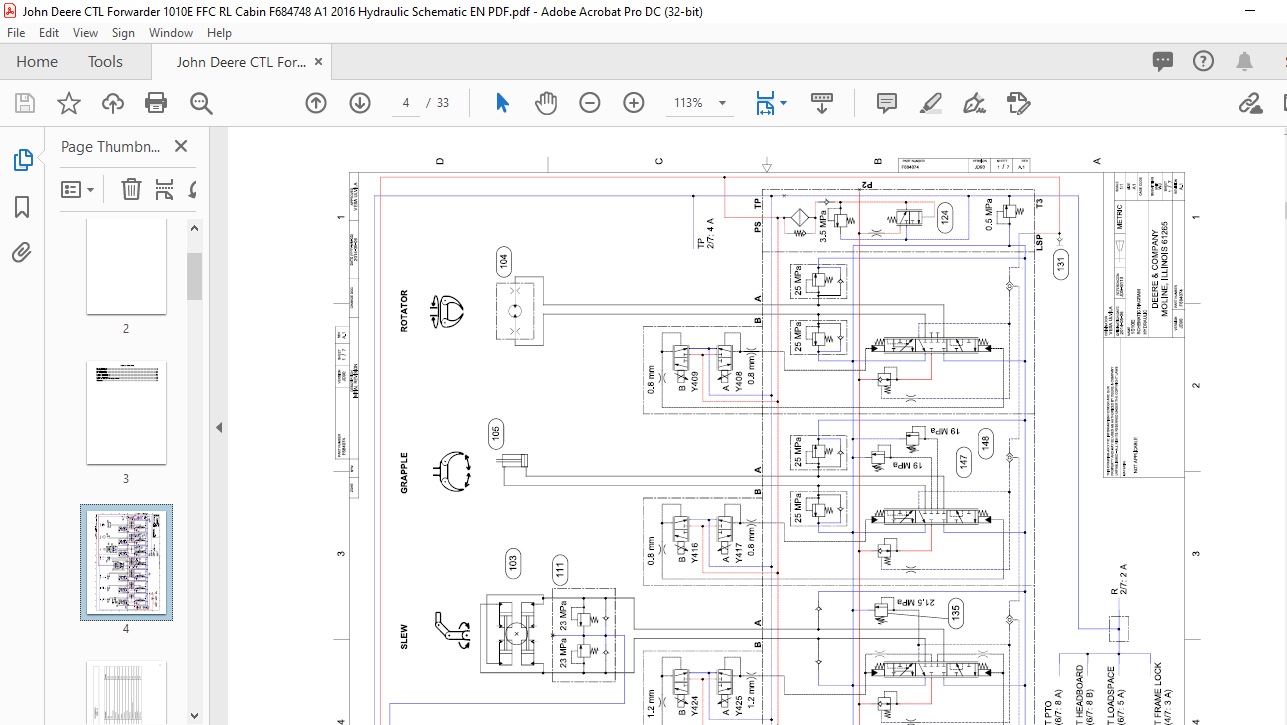The width and height of the screenshot is (1287, 725).
Task: Open fit page options icon
Action: pos(765,103)
